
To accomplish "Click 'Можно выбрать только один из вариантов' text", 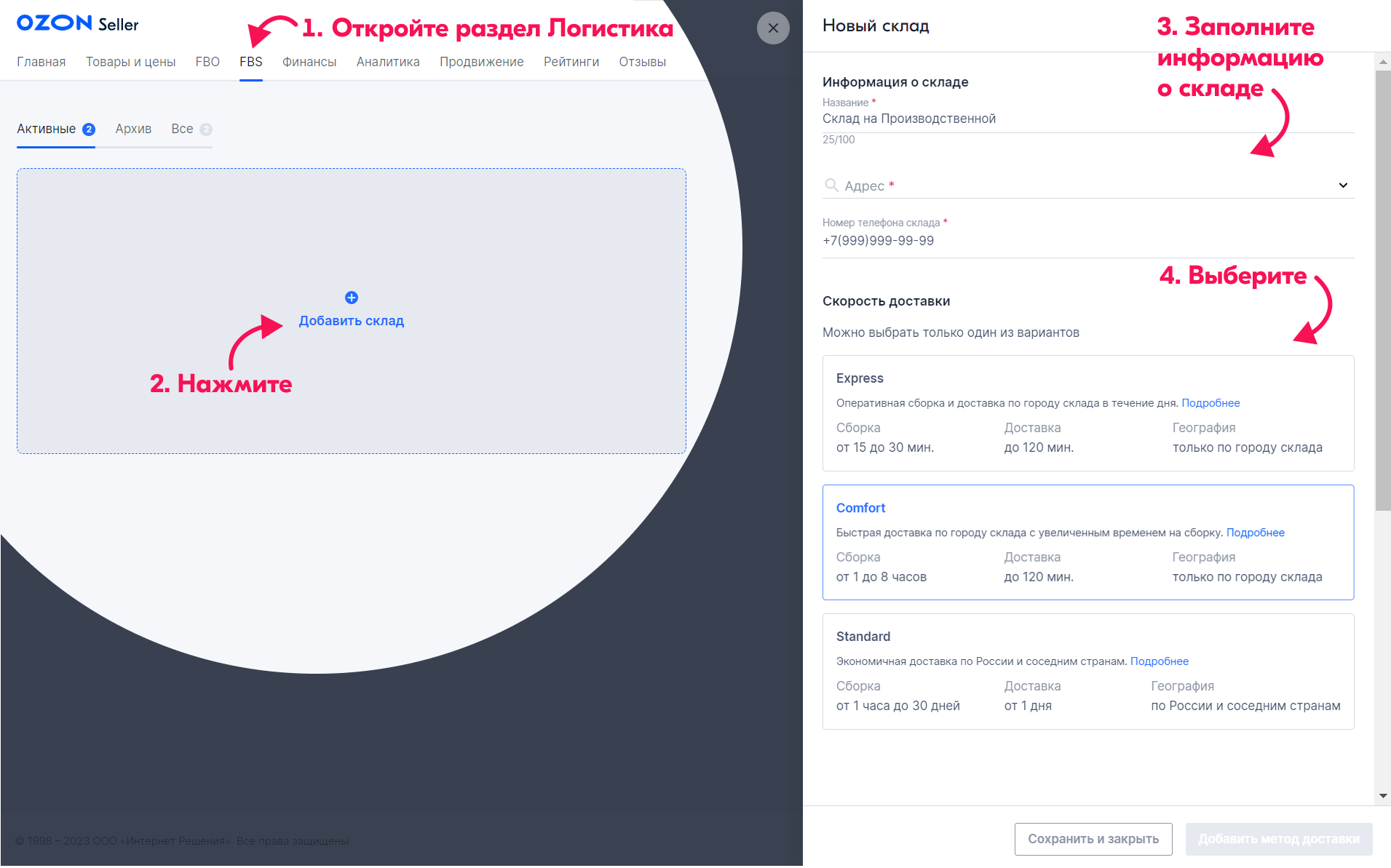I will pos(951,333).
